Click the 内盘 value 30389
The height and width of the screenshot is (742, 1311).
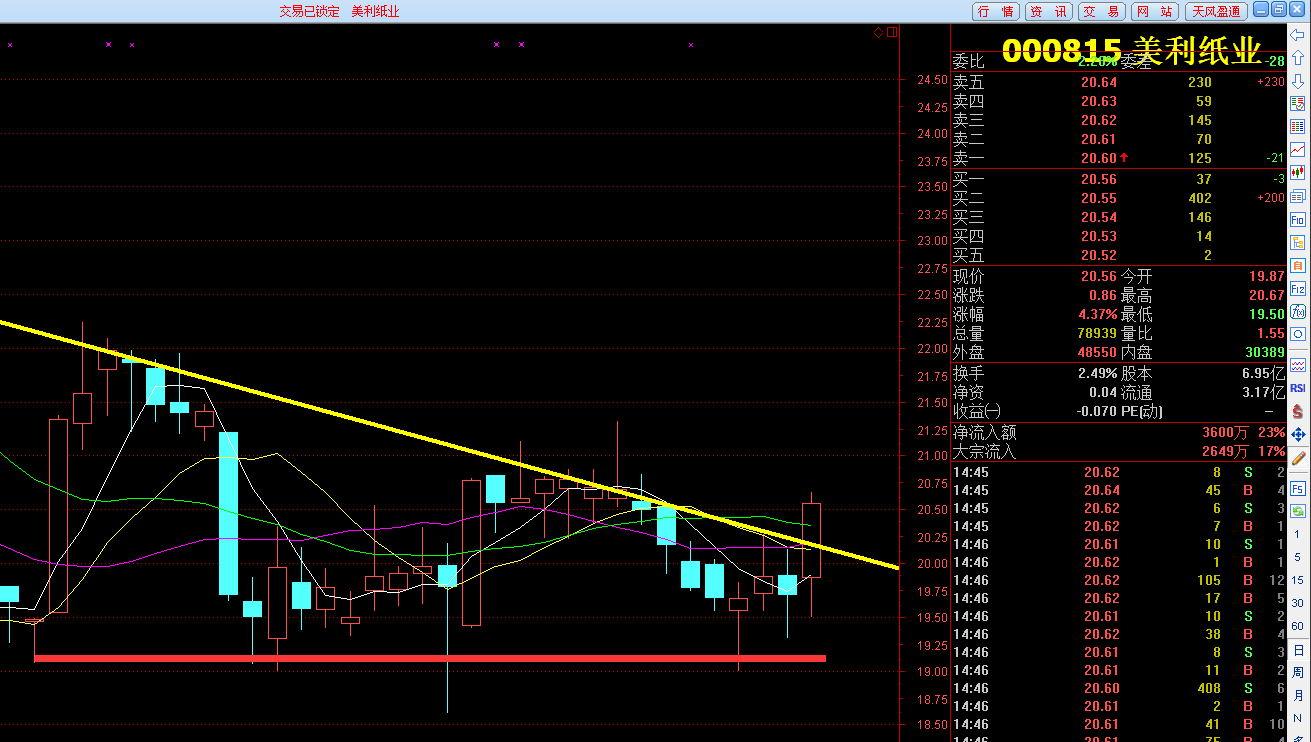[1263, 352]
